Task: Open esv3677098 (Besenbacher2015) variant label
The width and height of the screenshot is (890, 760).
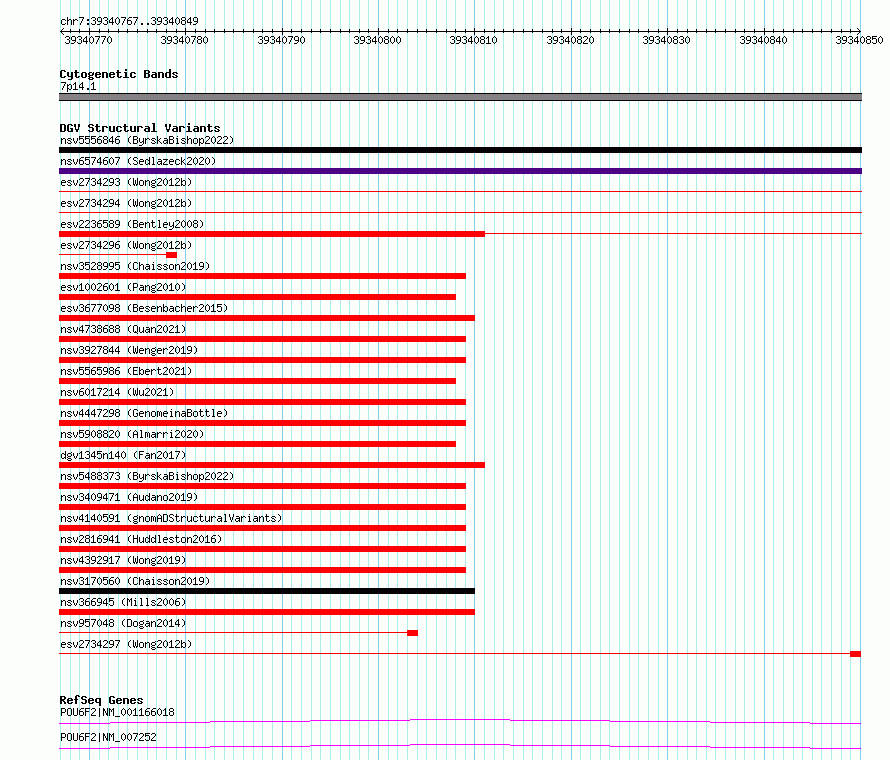Action: [144, 308]
